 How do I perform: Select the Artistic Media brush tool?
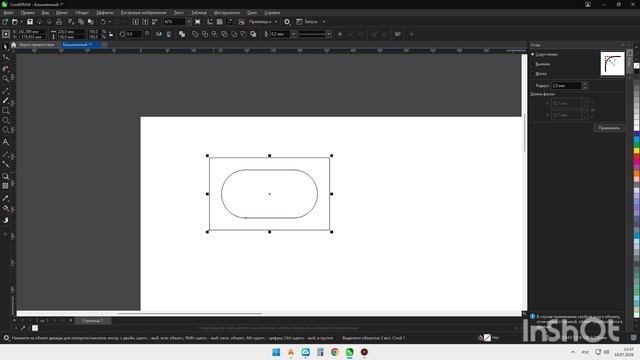coord(5,100)
